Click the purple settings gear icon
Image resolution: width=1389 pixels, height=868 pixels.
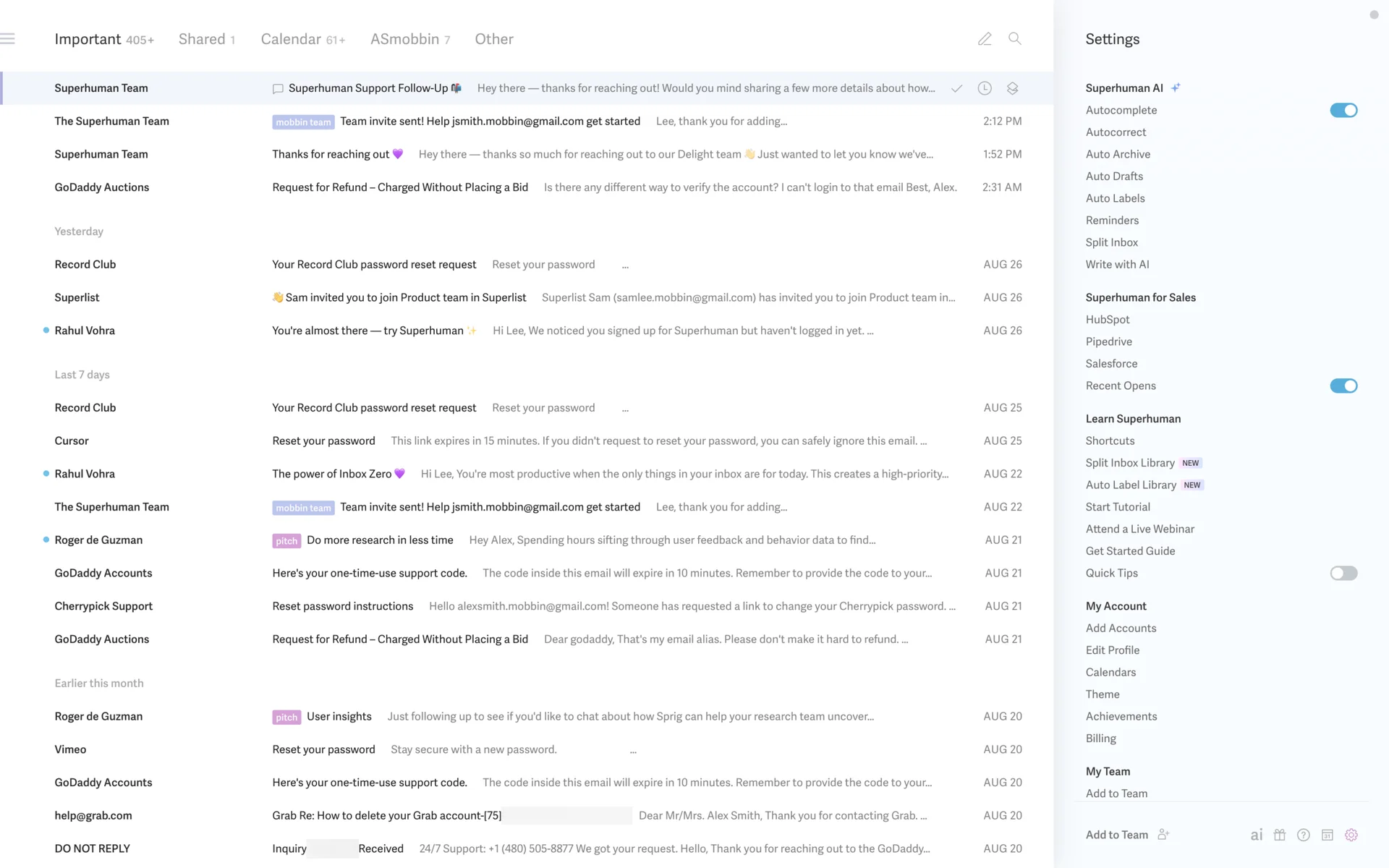[x=1351, y=835]
